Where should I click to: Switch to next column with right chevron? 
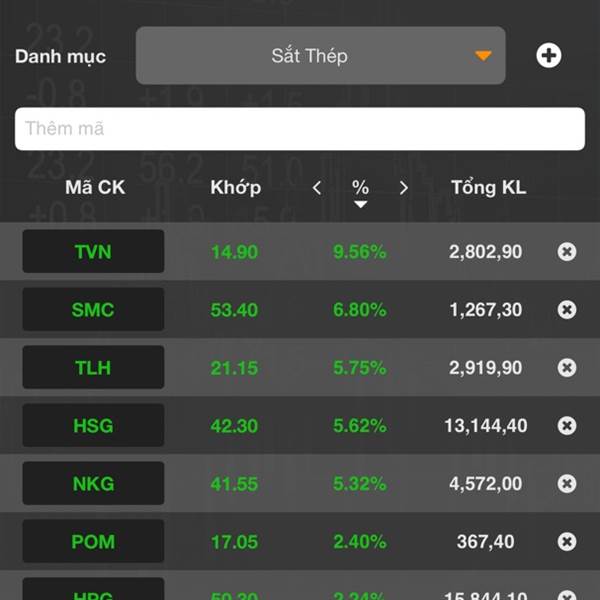tap(403, 188)
